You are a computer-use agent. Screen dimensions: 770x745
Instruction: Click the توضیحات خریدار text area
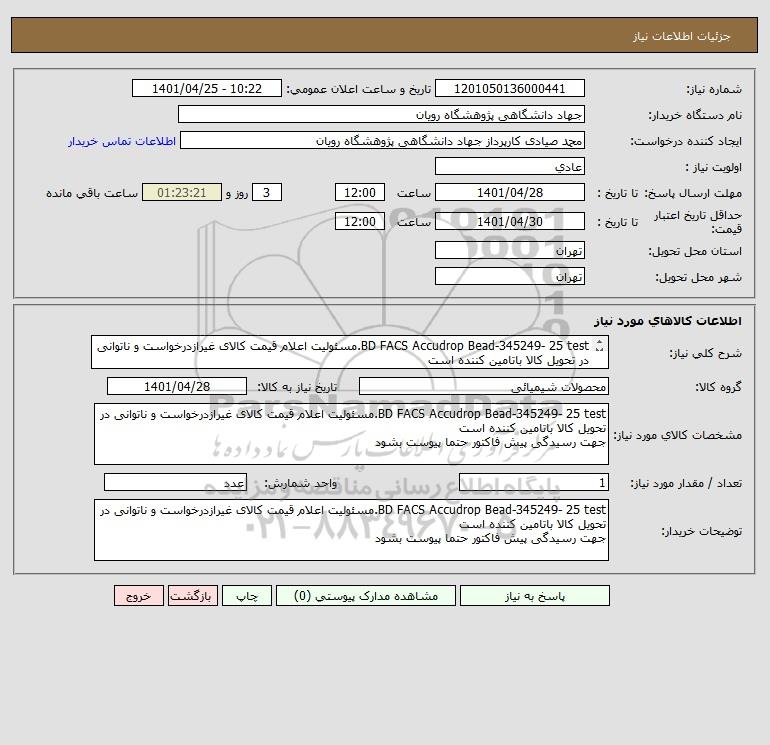(351, 530)
